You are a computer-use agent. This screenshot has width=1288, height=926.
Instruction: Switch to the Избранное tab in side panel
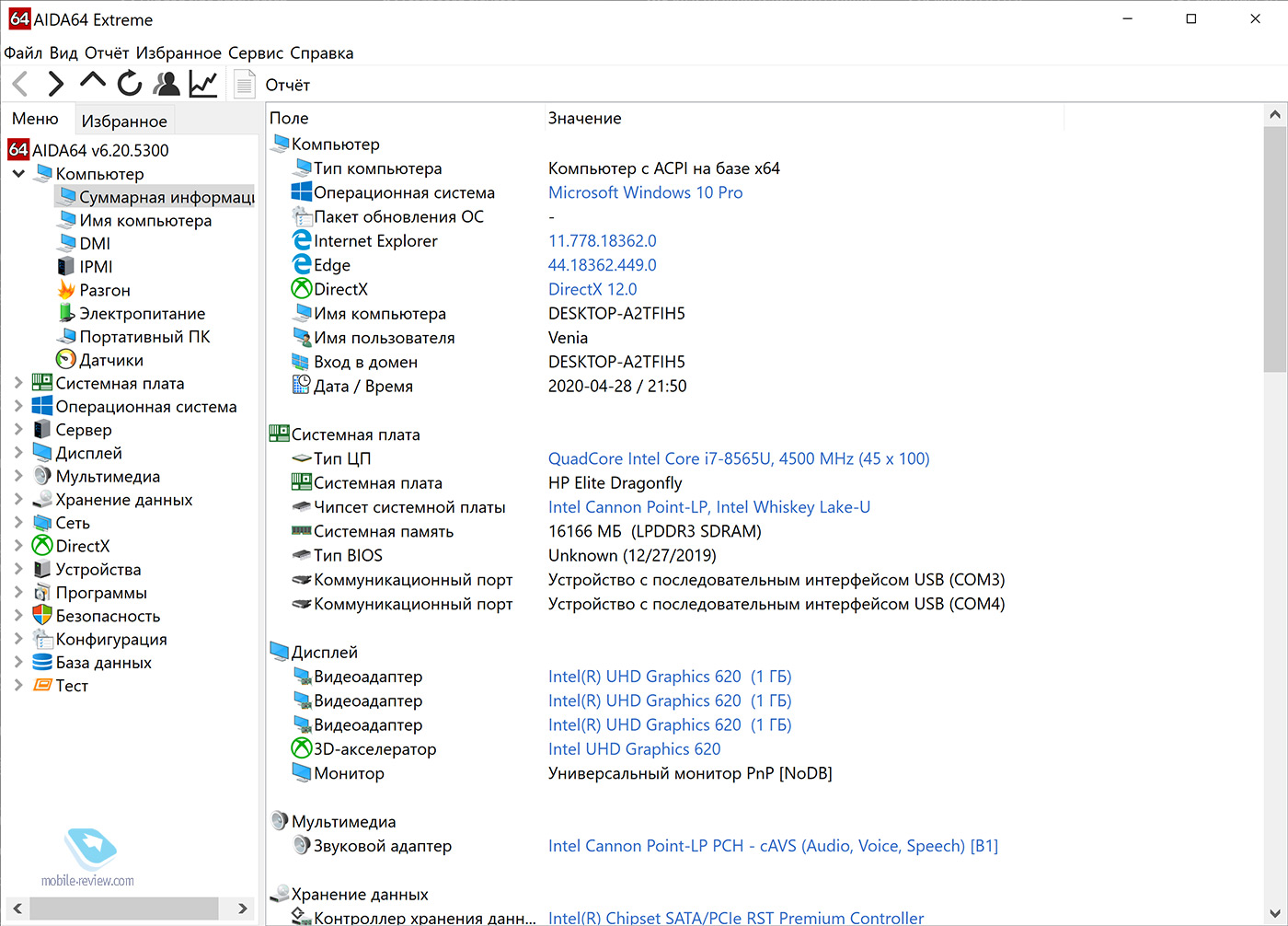pos(124,121)
